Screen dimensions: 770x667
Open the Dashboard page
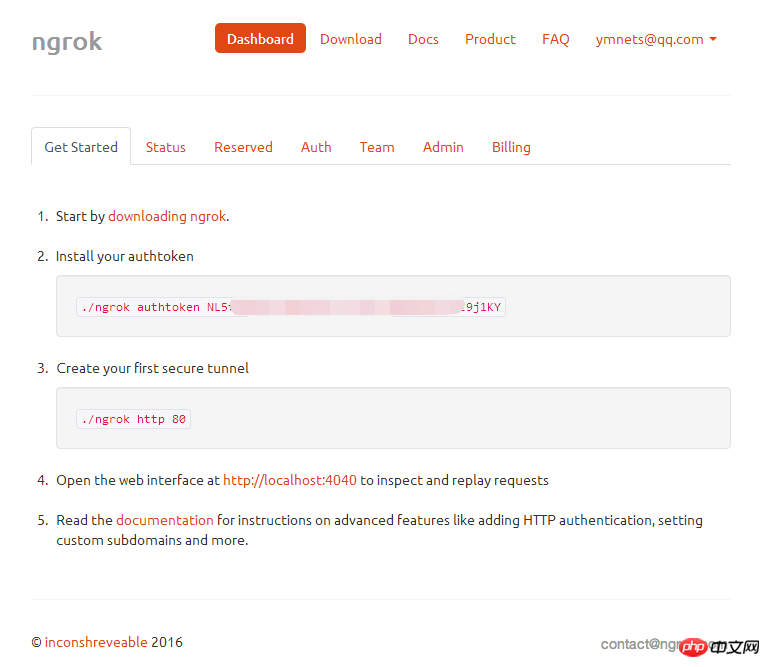(260, 38)
